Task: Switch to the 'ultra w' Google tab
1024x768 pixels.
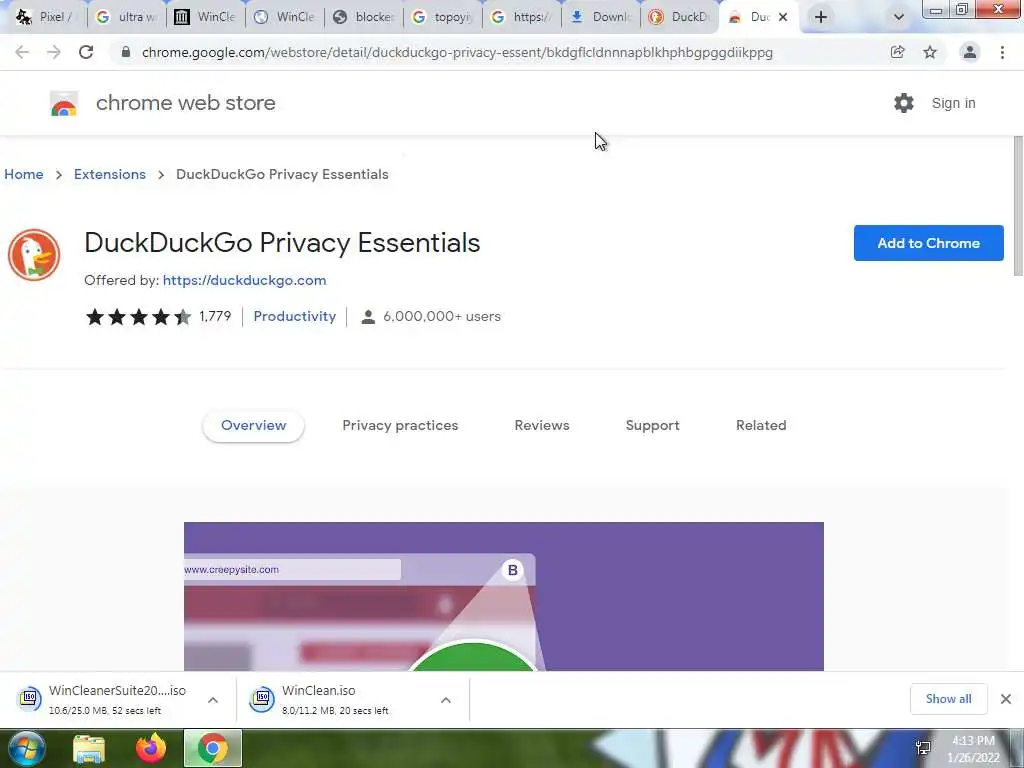Action: [127, 17]
